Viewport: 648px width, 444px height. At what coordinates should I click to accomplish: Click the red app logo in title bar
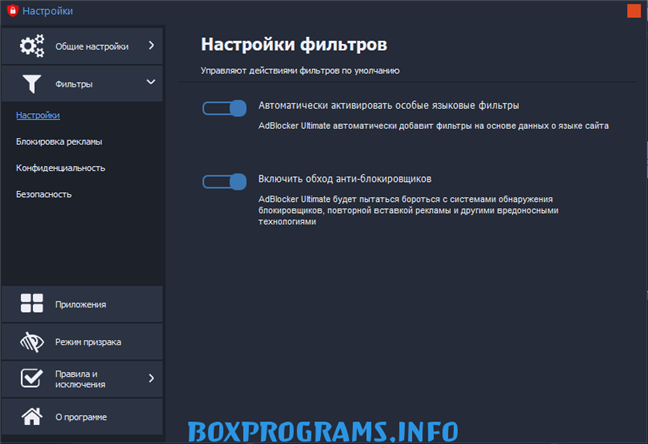(11, 11)
